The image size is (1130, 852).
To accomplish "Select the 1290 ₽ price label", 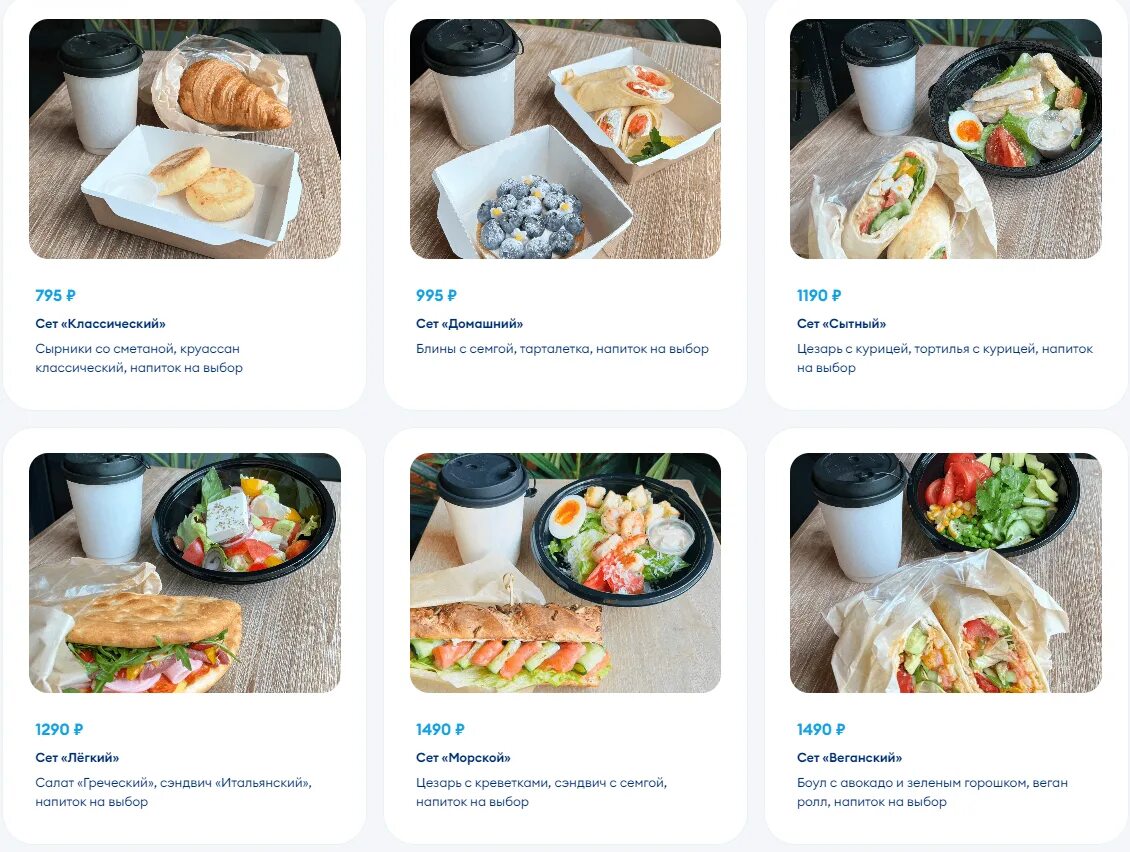I will coord(59,729).
